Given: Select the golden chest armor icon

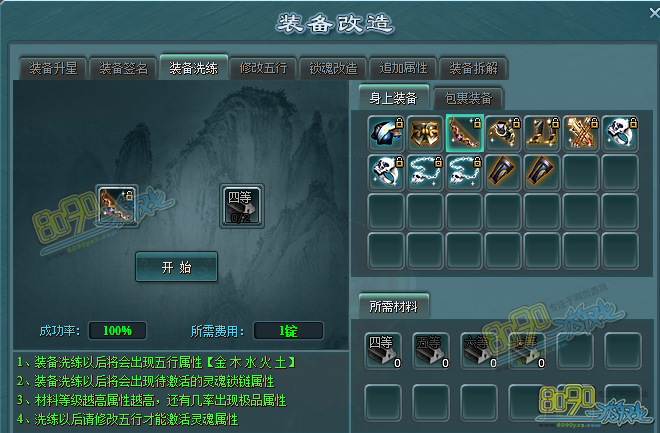Looking at the screenshot, I should tap(425, 133).
